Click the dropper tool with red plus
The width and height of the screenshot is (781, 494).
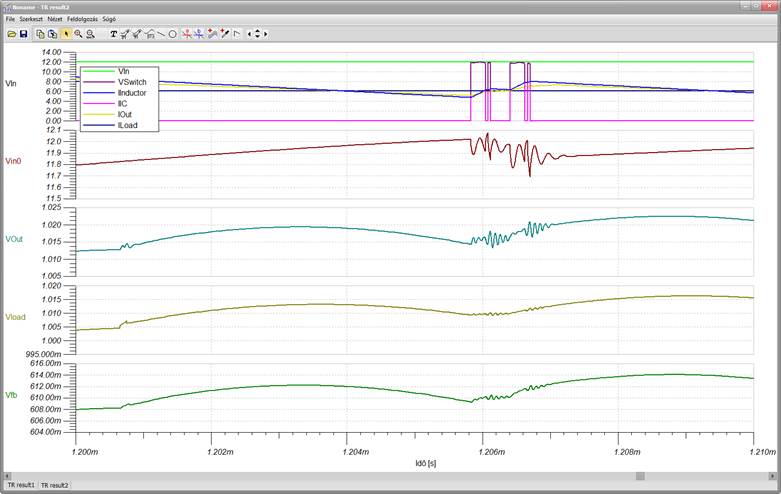tap(225, 34)
